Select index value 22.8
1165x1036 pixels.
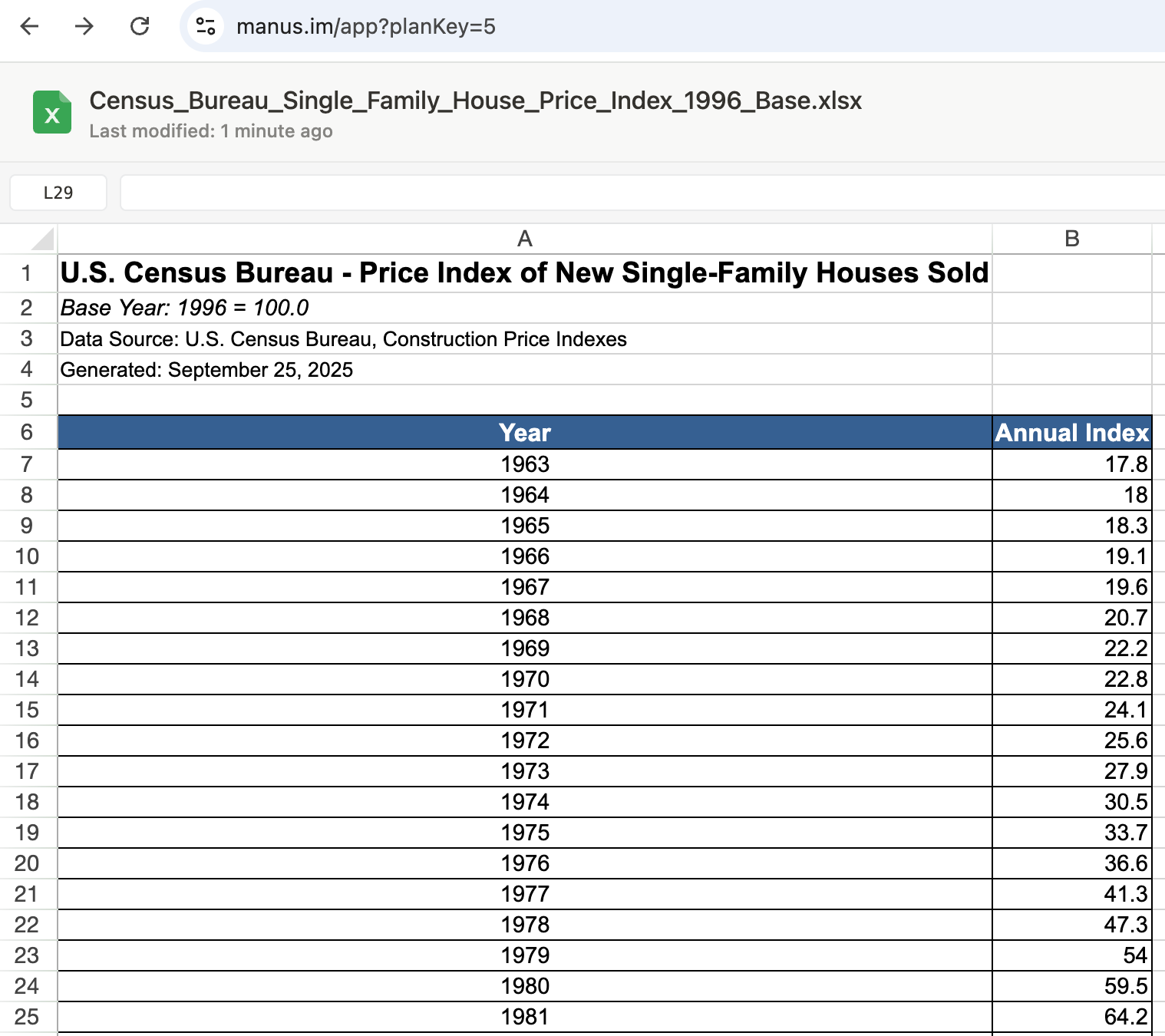point(1072,679)
